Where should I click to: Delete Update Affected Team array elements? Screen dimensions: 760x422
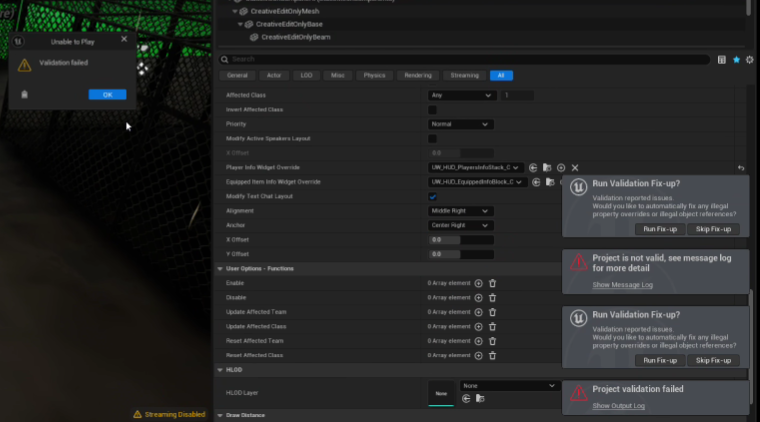(x=492, y=313)
